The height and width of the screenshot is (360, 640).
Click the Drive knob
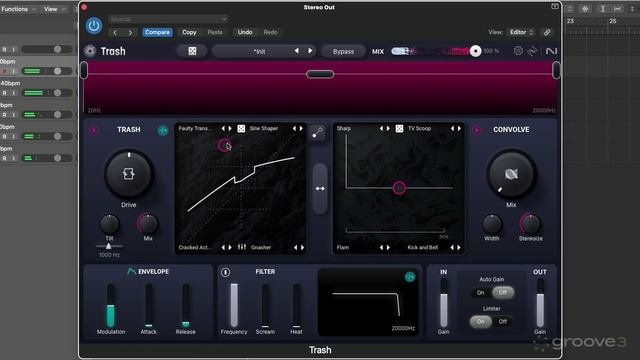pyautogui.click(x=129, y=174)
